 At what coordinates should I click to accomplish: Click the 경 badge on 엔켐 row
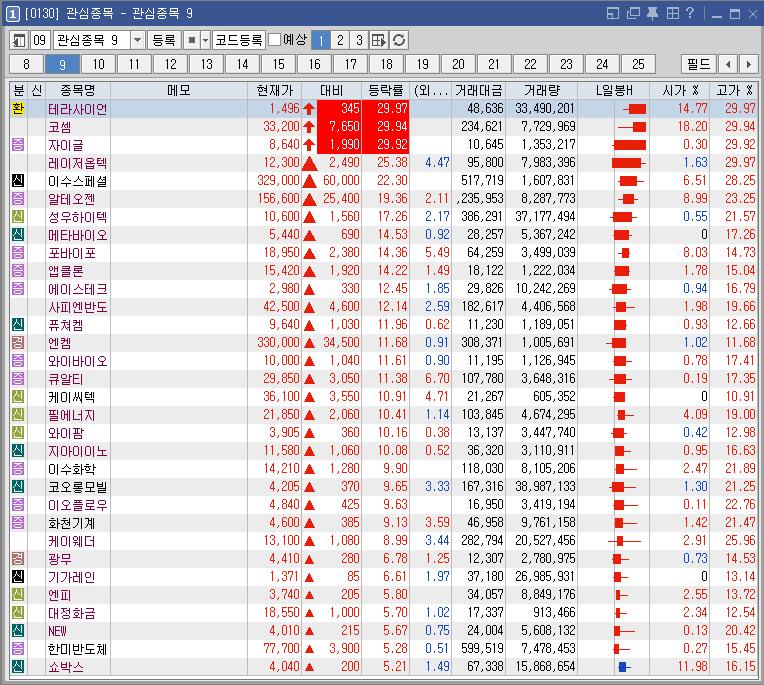[x=18, y=342]
